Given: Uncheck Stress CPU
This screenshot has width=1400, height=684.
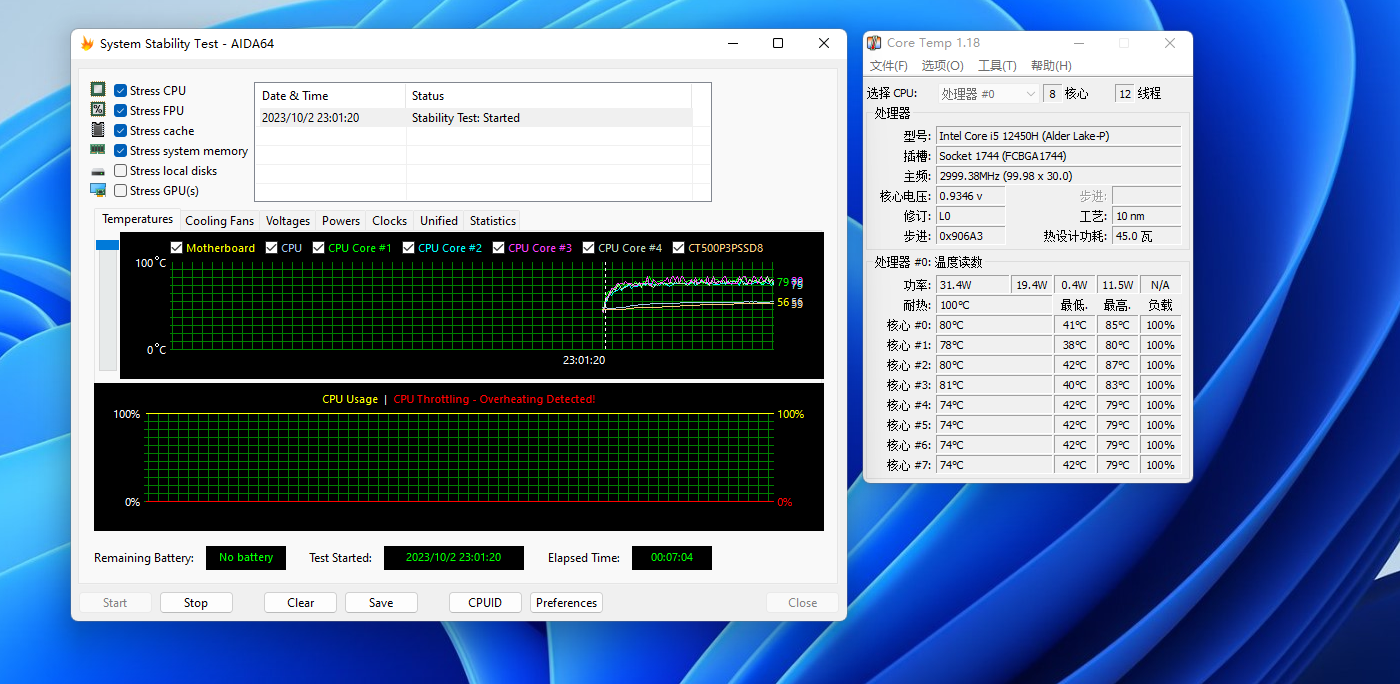Looking at the screenshot, I should pyautogui.click(x=120, y=91).
